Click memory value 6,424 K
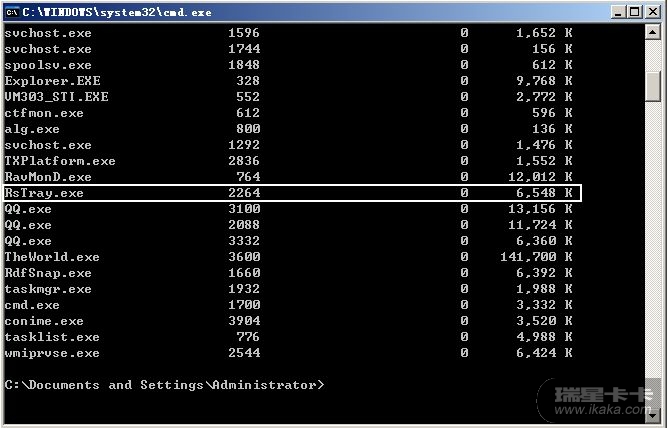Image resolution: width=668 pixels, height=428 pixels. click(544, 353)
